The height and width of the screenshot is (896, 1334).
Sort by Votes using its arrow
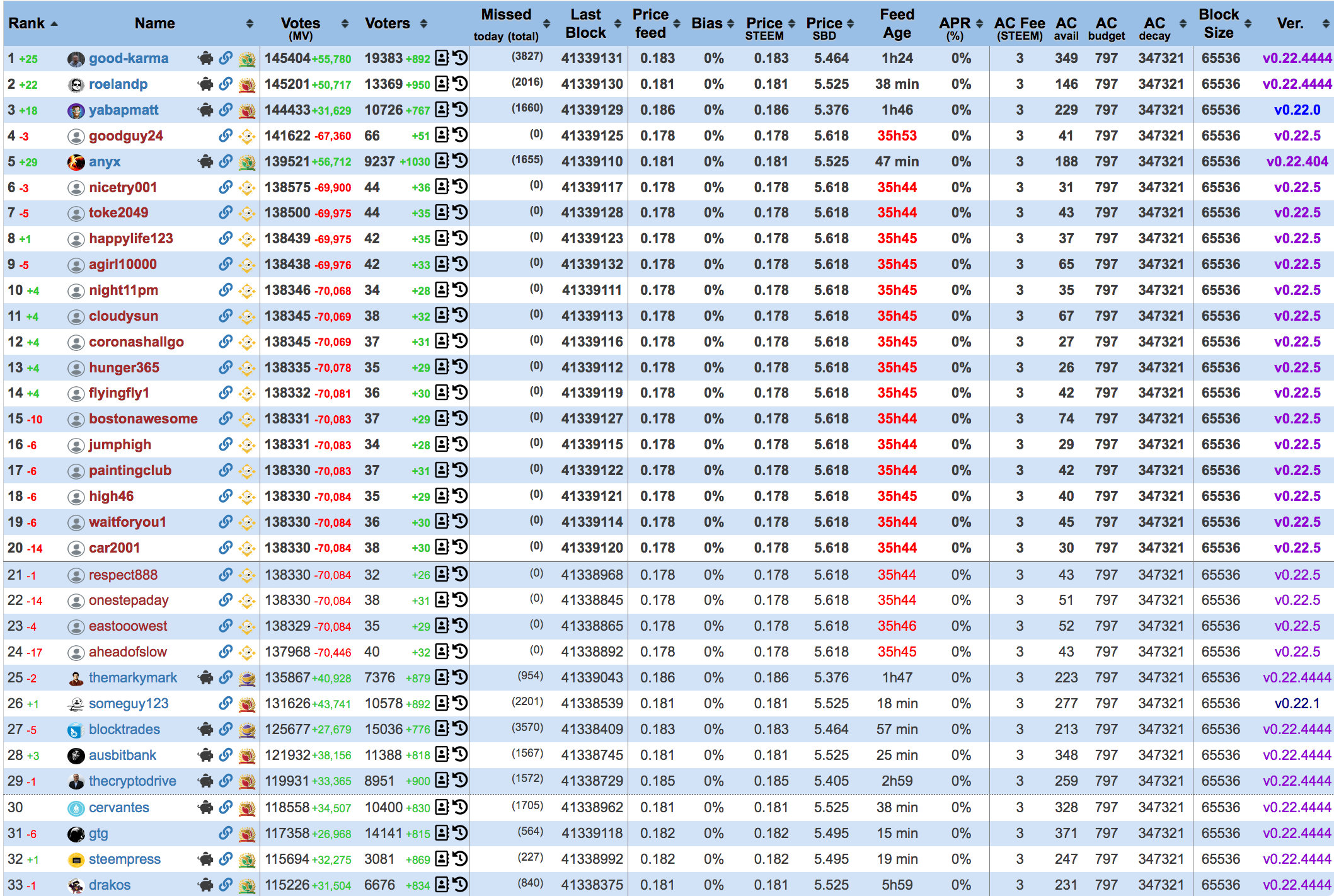[345, 23]
